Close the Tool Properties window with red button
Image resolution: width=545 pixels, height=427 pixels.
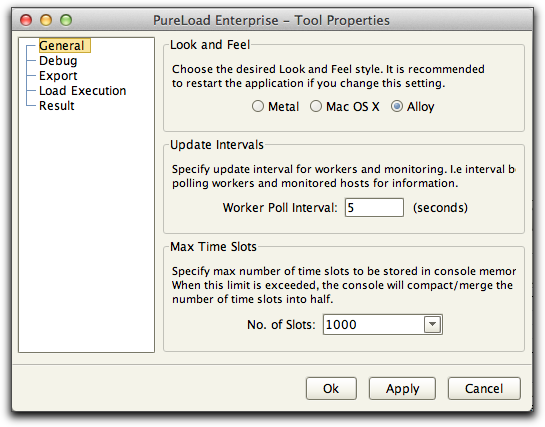pyautogui.click(x=26, y=20)
